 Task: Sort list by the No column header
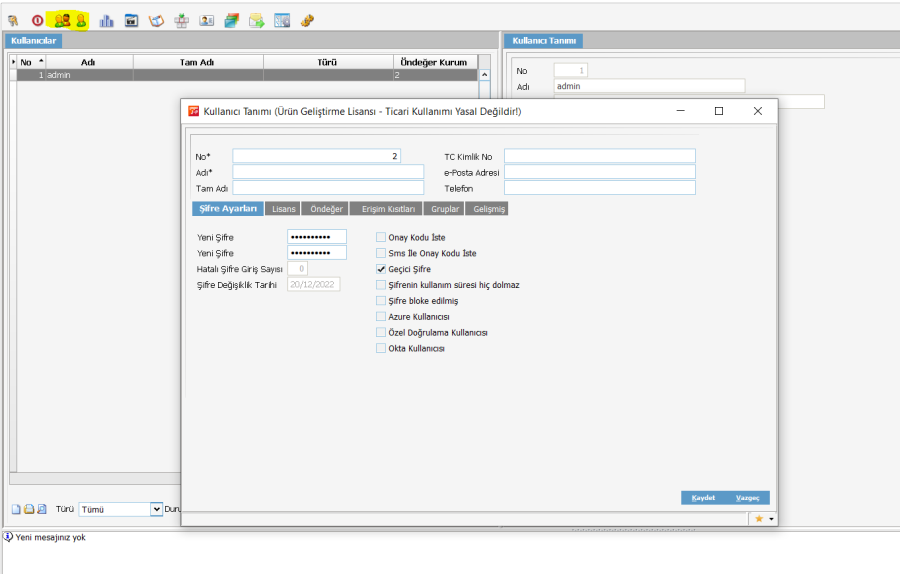click(27, 62)
